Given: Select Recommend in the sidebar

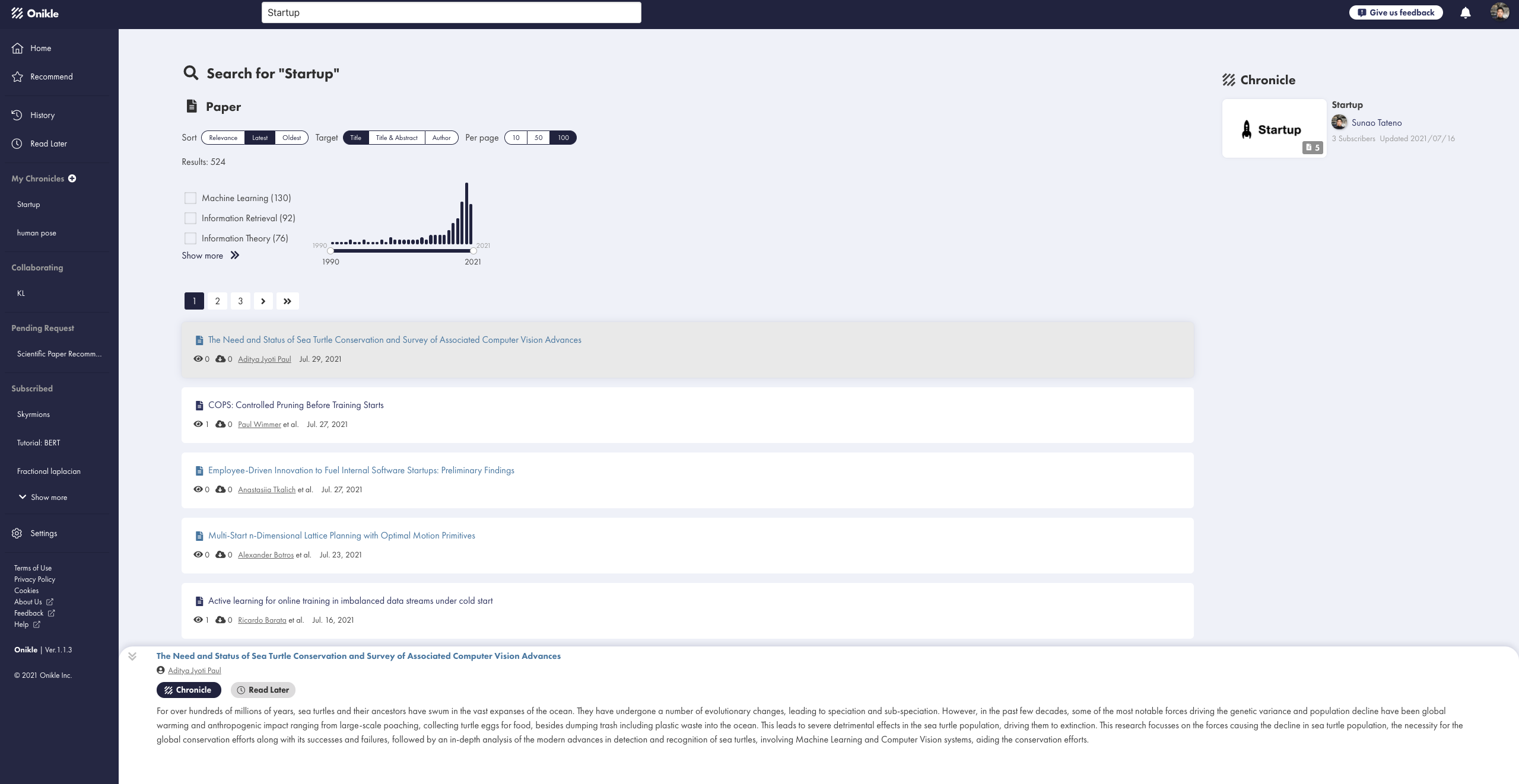Looking at the screenshot, I should pyautogui.click(x=51, y=76).
